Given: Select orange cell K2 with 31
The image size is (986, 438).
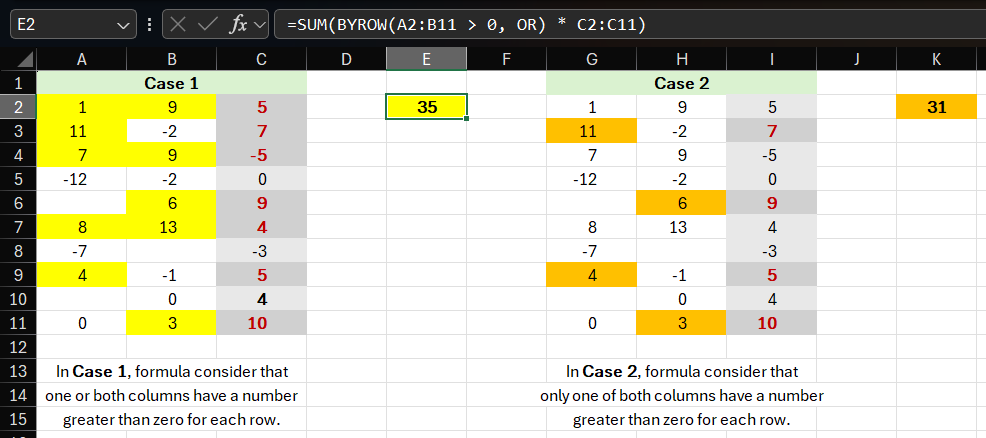Looking at the screenshot, I should click(936, 107).
